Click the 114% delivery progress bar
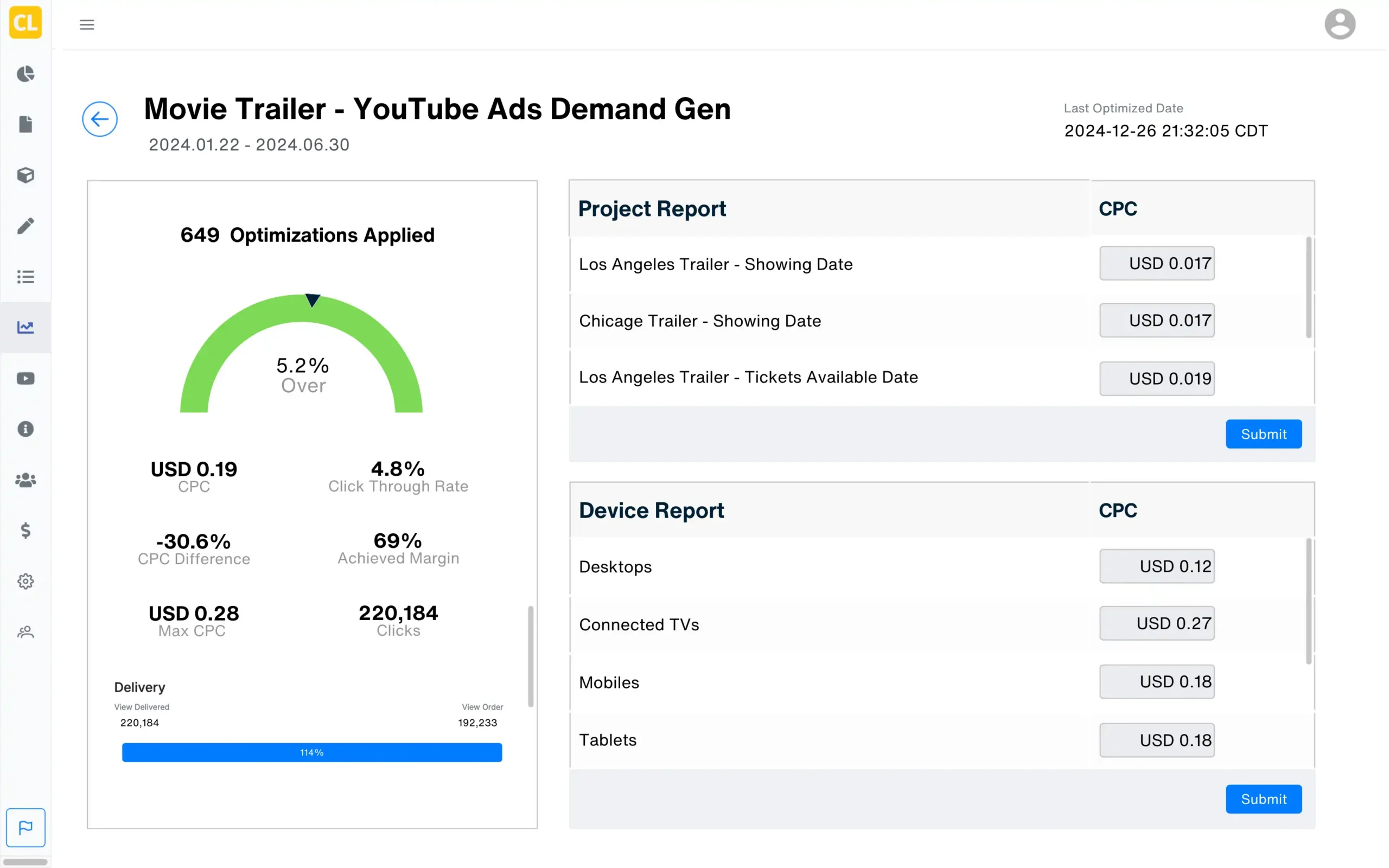This screenshot has height=868, width=1389. click(x=311, y=752)
